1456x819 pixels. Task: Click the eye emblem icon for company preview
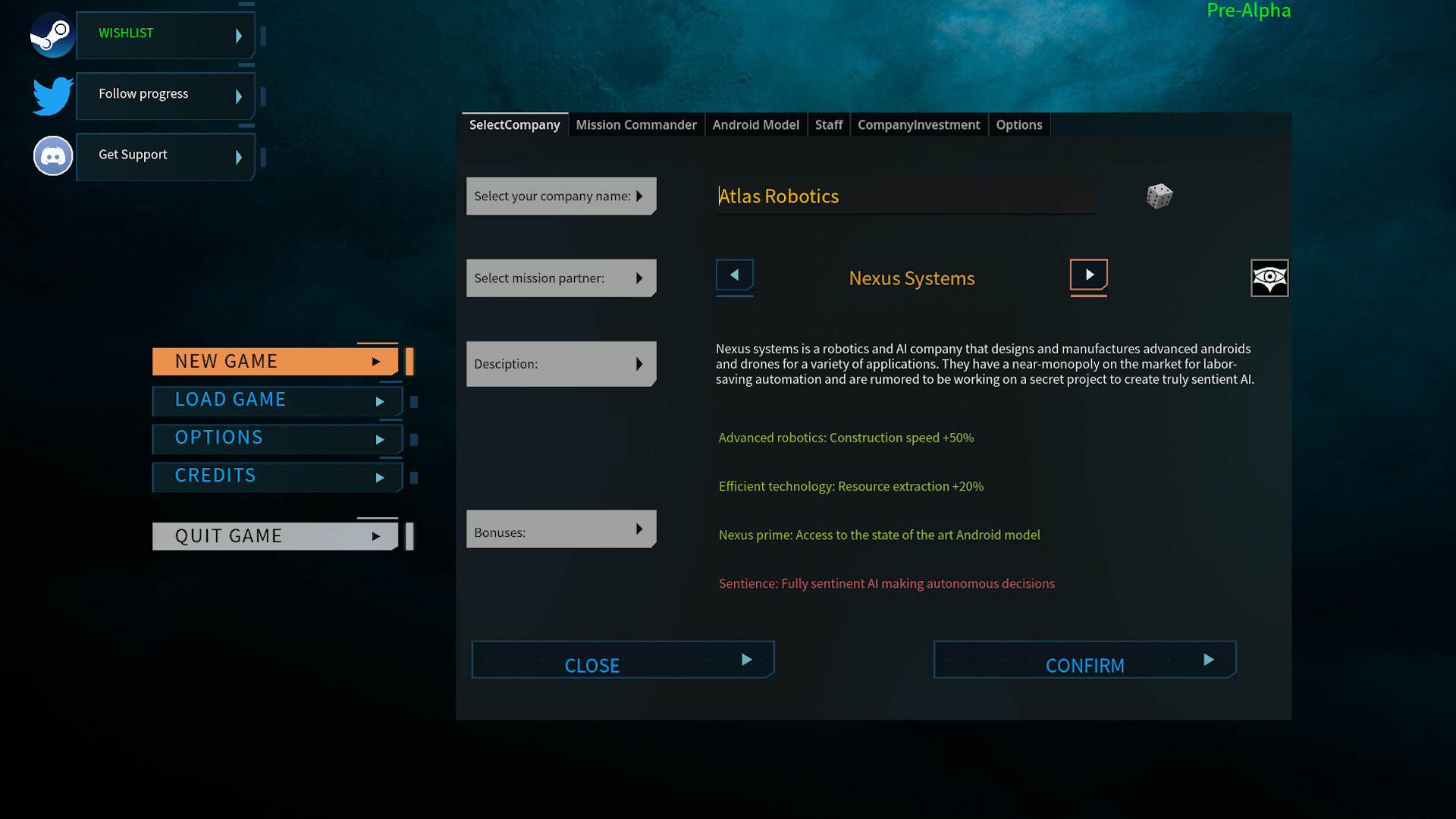pyautogui.click(x=1269, y=278)
